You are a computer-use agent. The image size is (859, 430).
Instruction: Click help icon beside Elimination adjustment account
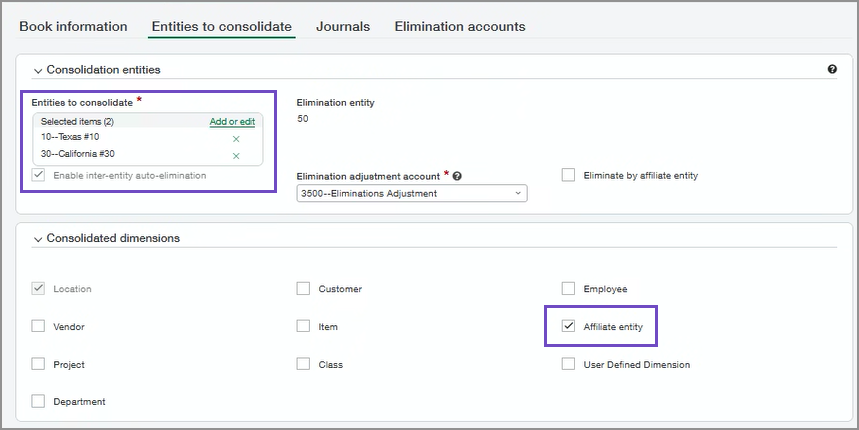457,176
